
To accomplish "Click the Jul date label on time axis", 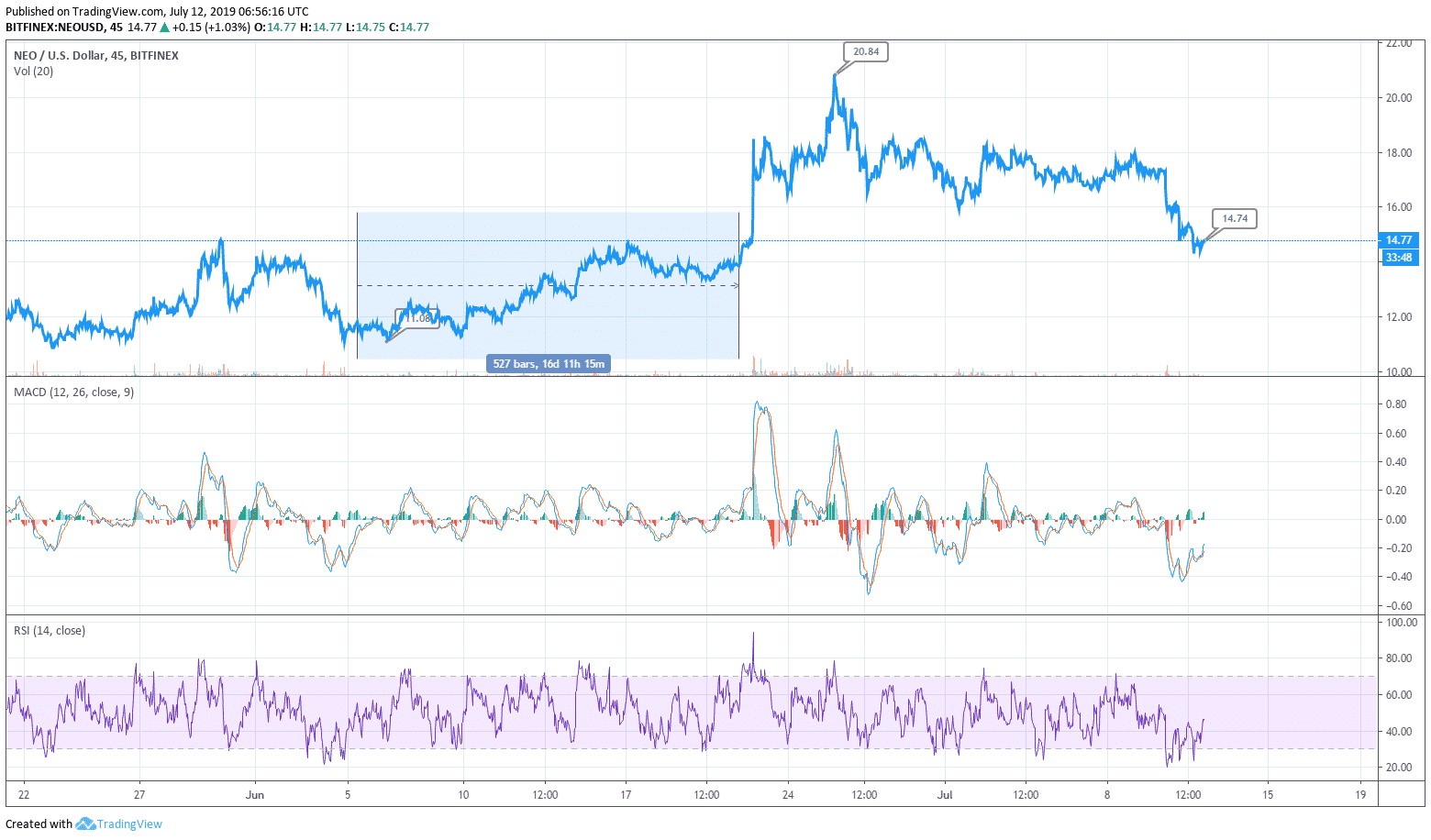I will point(945,795).
